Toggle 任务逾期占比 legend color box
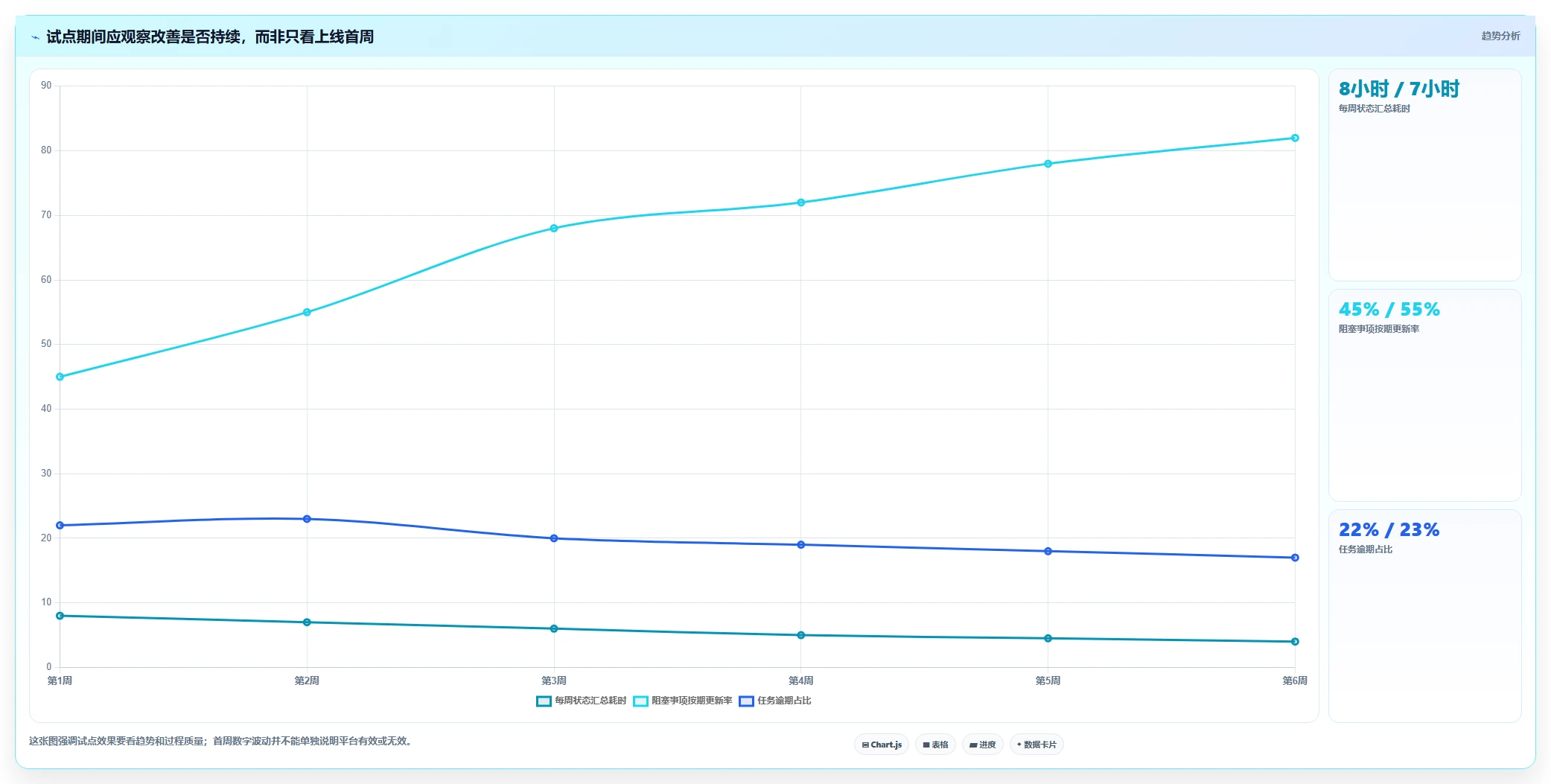1551x784 pixels. click(746, 701)
